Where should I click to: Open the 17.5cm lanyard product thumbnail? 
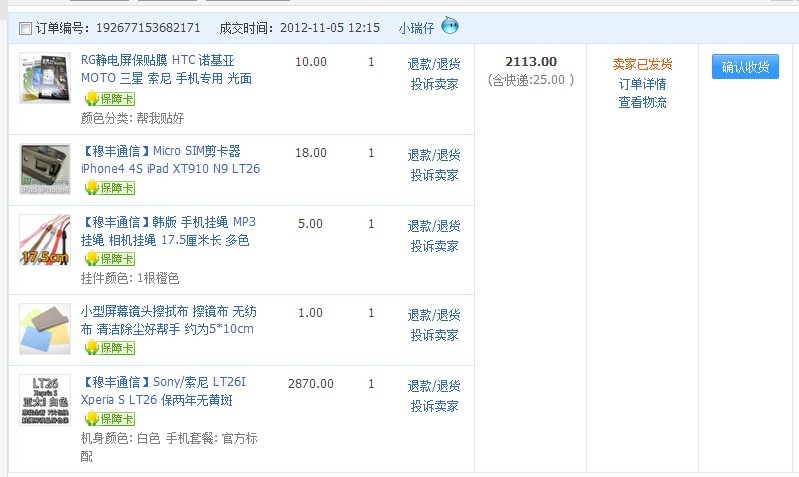point(45,240)
